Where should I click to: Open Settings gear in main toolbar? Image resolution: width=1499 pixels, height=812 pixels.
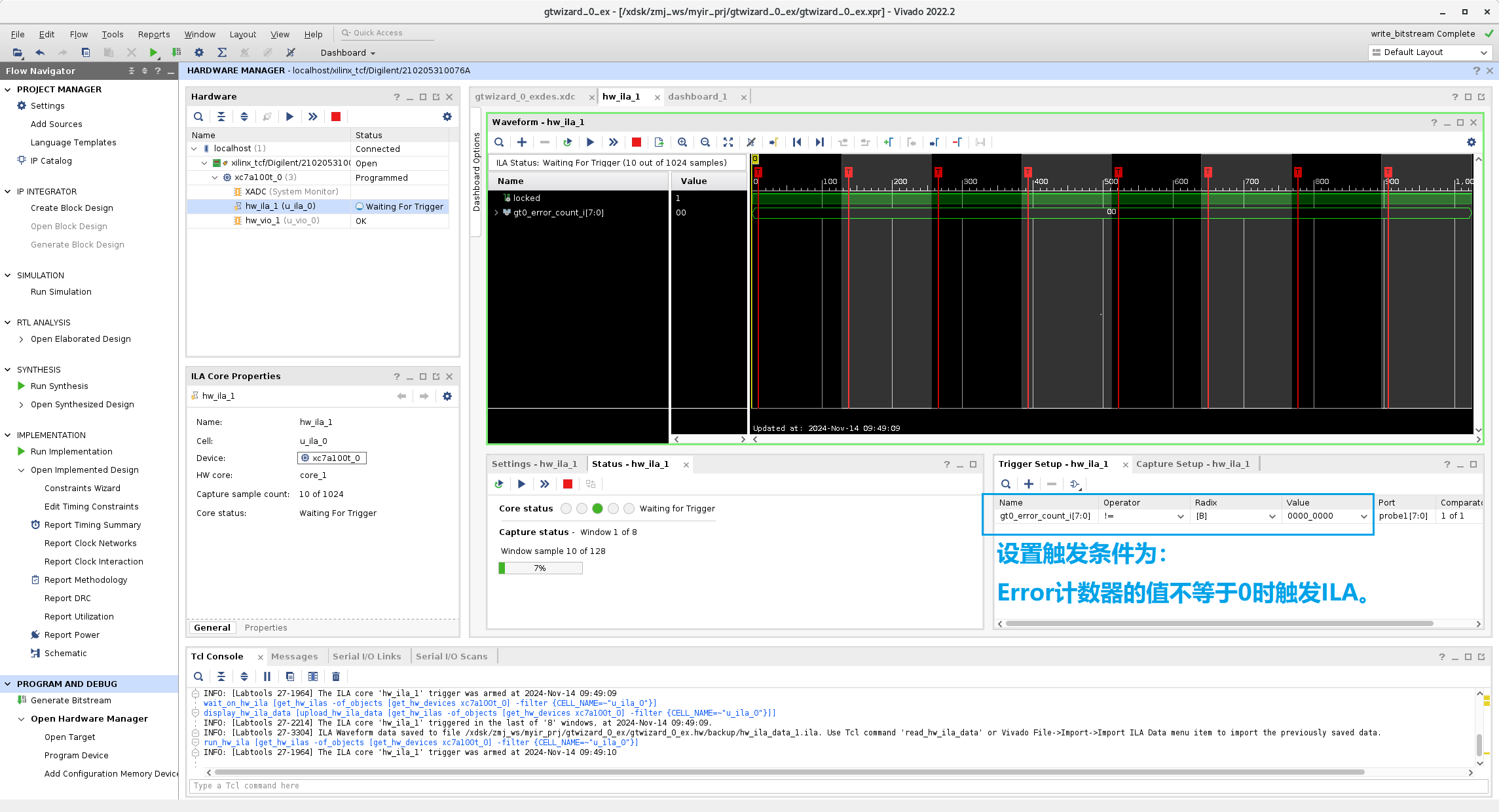click(199, 52)
